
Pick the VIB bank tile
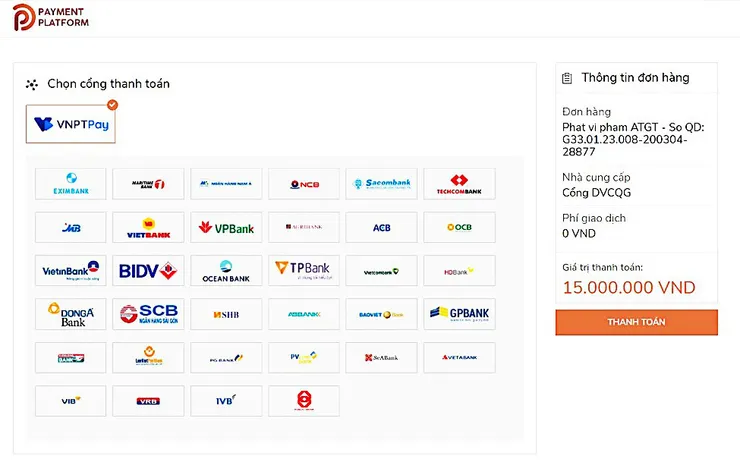[70, 401]
